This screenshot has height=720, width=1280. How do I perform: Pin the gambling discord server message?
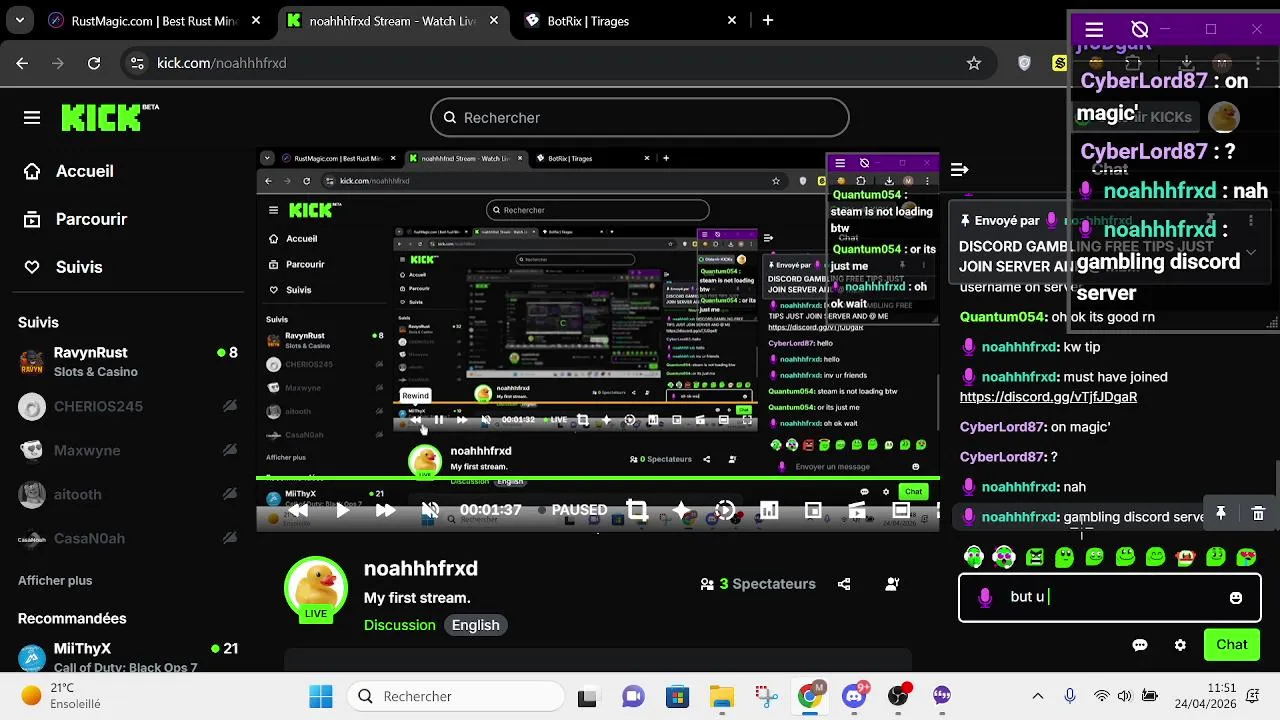[x=1221, y=513]
